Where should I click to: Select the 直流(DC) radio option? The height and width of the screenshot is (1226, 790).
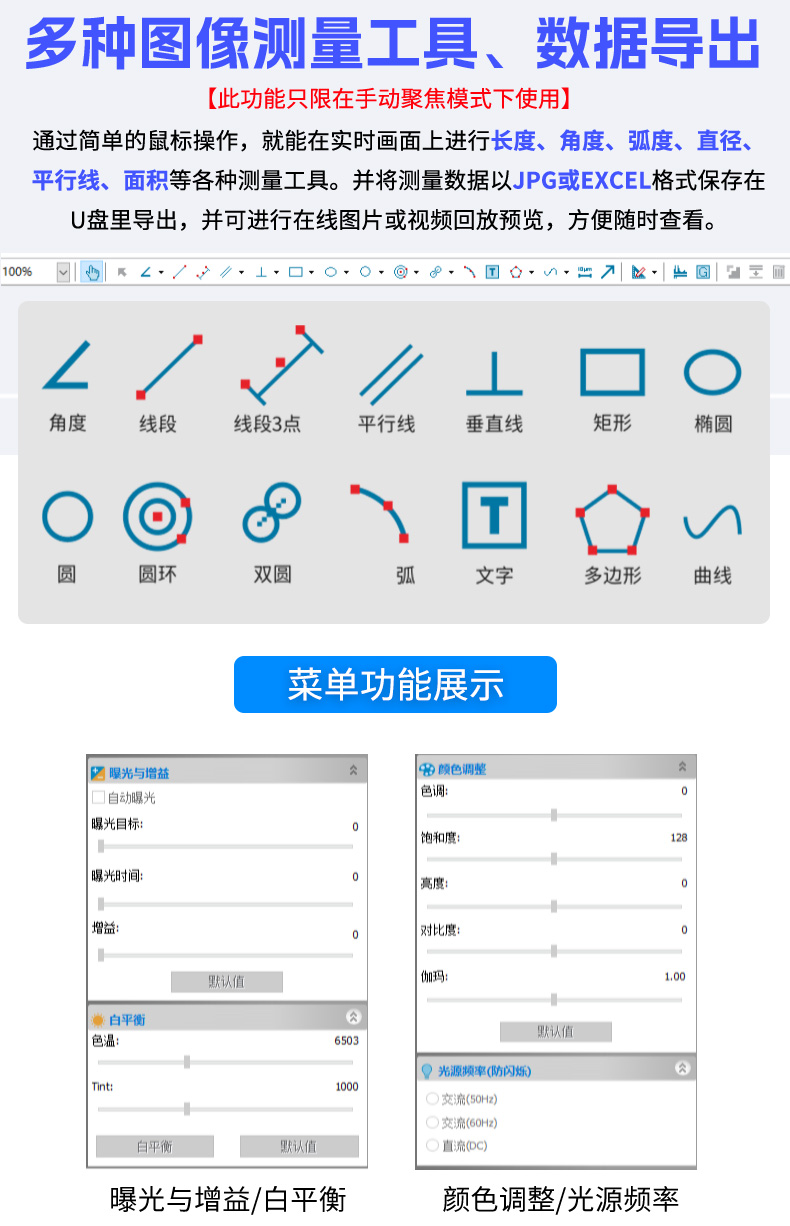pyautogui.click(x=432, y=1146)
